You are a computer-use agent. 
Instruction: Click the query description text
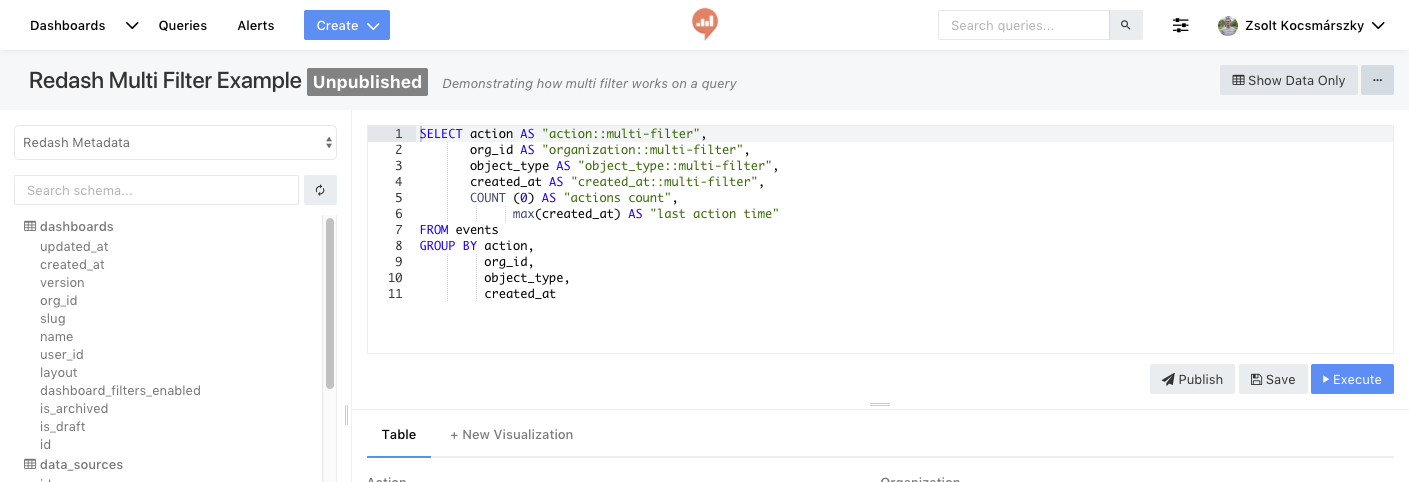pos(589,83)
